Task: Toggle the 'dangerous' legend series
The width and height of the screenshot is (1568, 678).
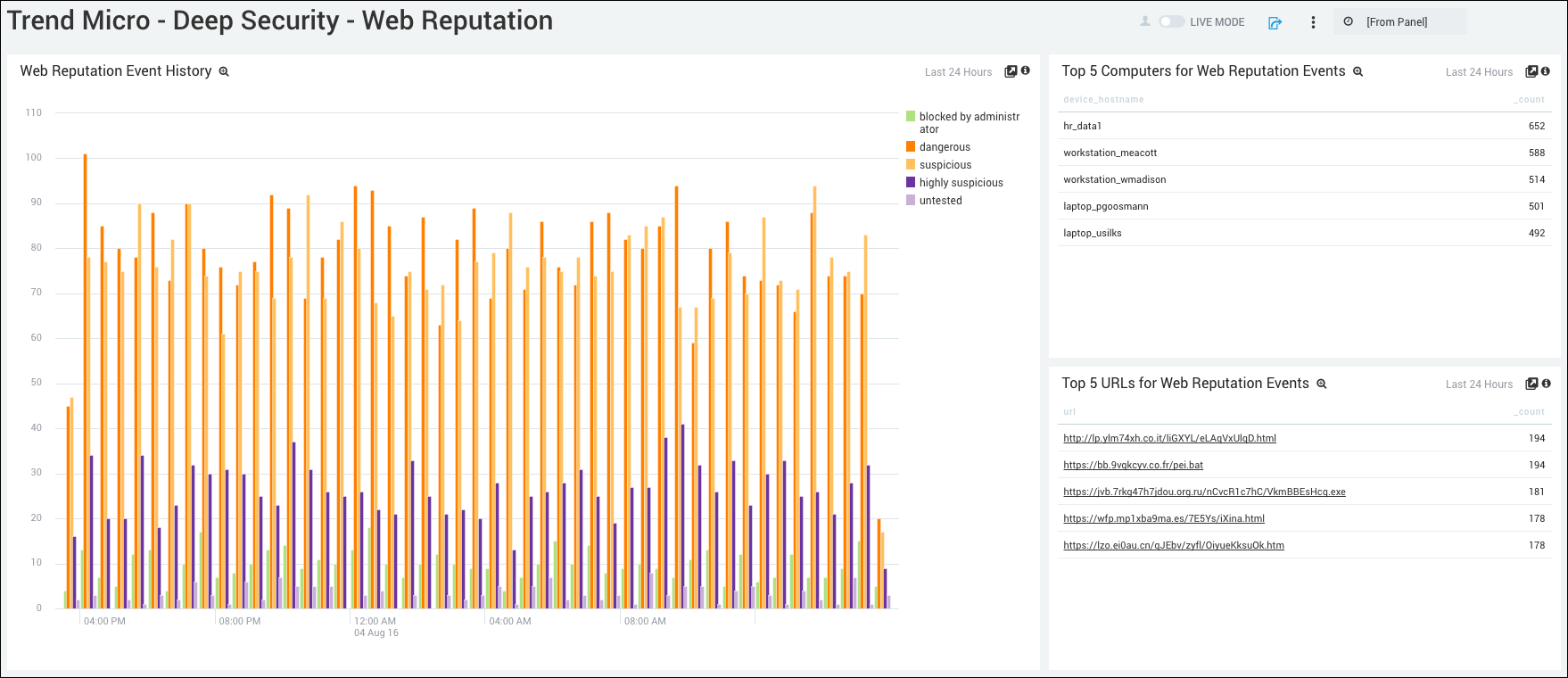Action: pyautogui.click(x=945, y=147)
